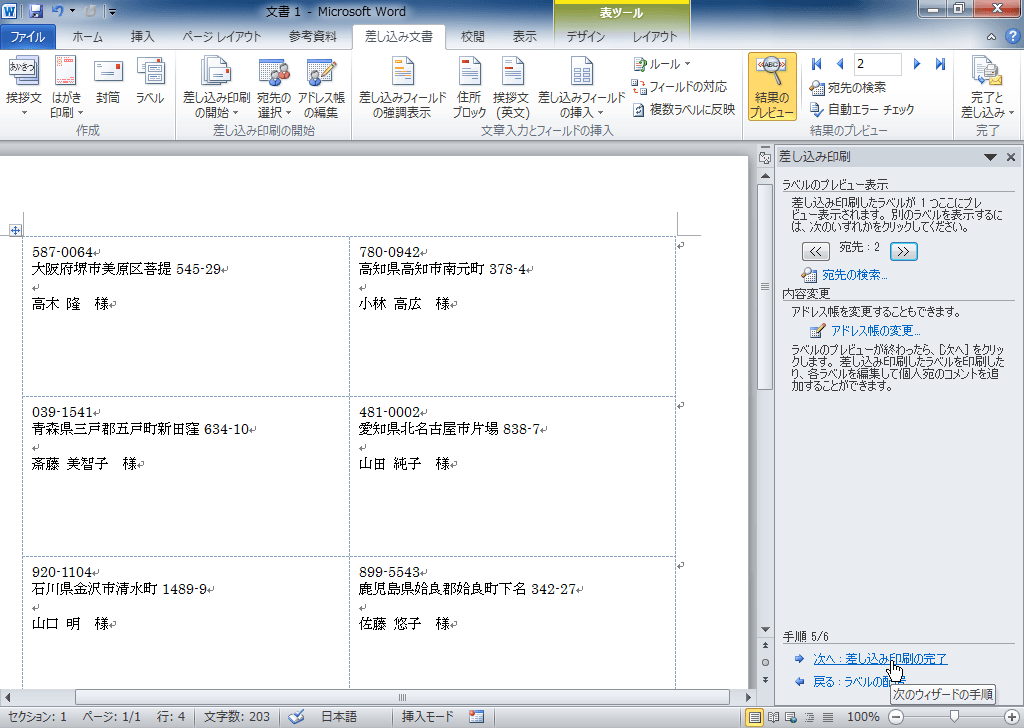Switch to the デザイン table tools tab
The image size is (1024, 728).
pyautogui.click(x=586, y=37)
